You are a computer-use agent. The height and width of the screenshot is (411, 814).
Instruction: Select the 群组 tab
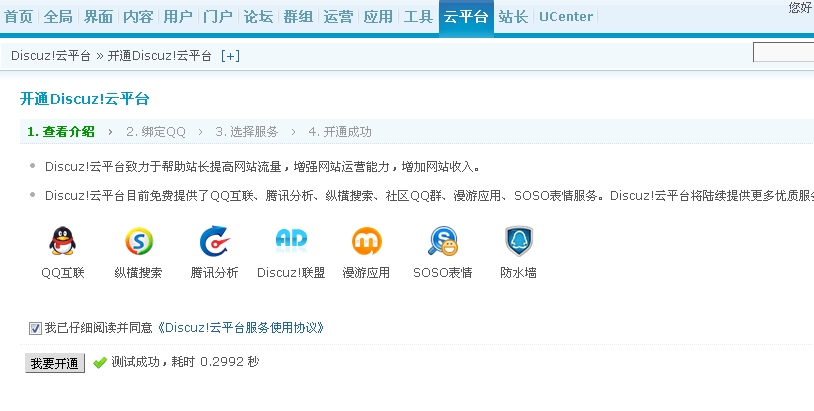(298, 17)
